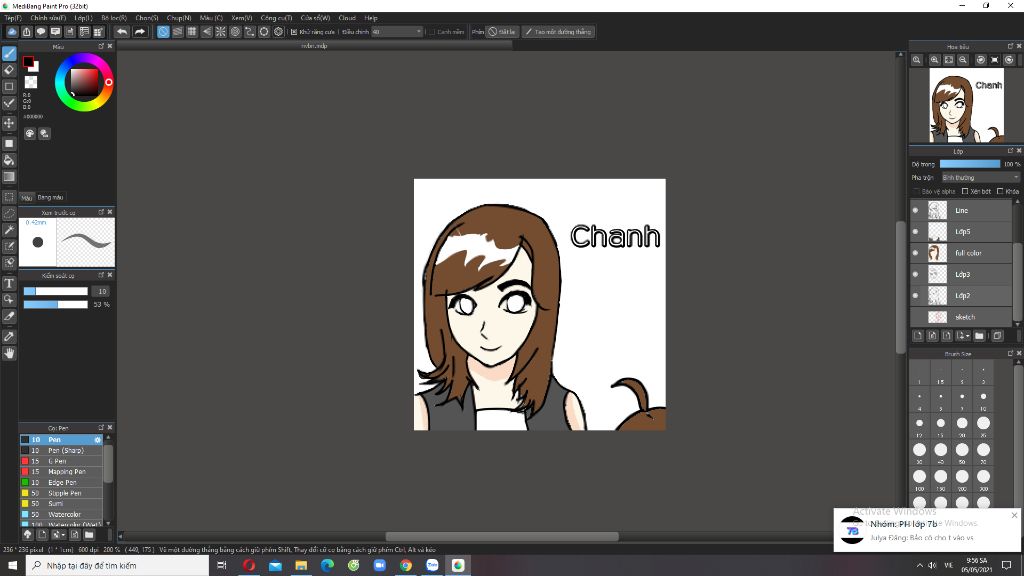
Task: Select the Pen (Sharp) brush
Action: point(61,451)
